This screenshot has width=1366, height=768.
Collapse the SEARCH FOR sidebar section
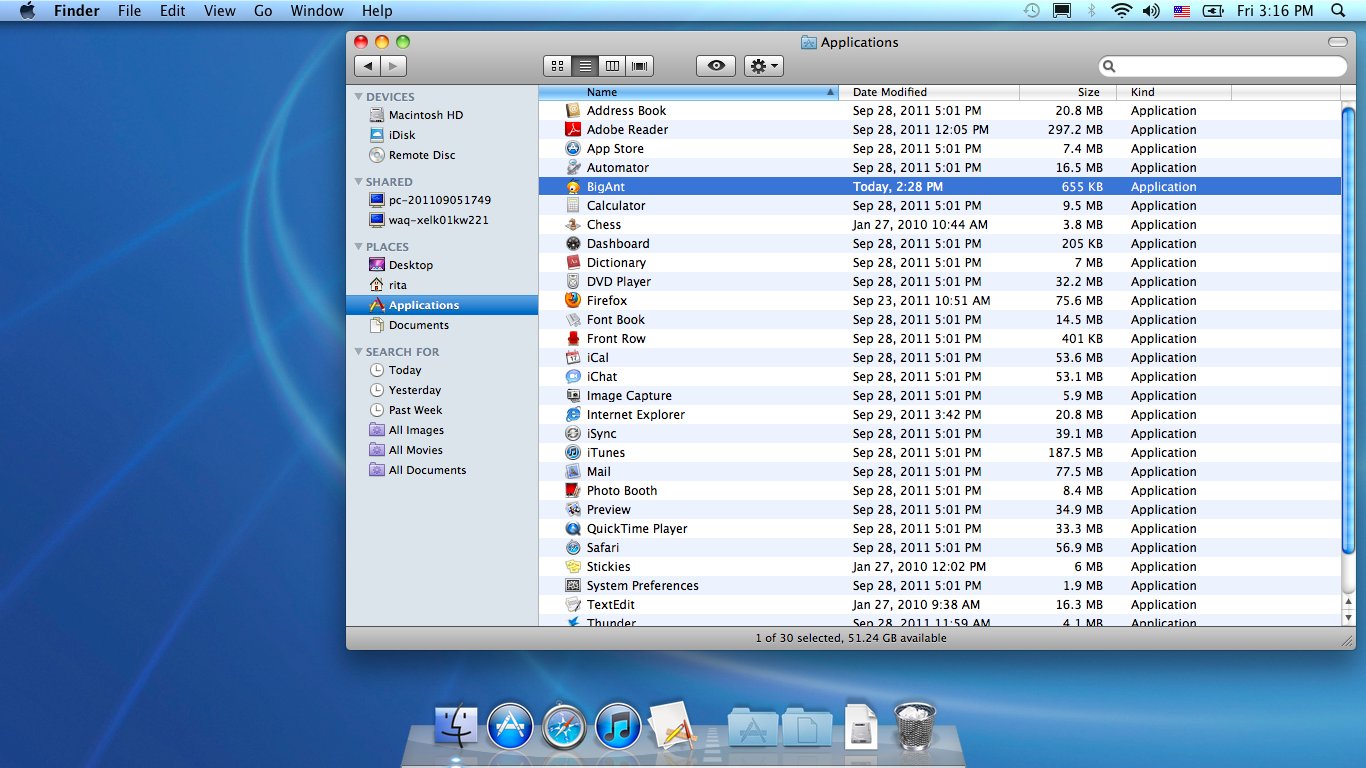click(359, 352)
